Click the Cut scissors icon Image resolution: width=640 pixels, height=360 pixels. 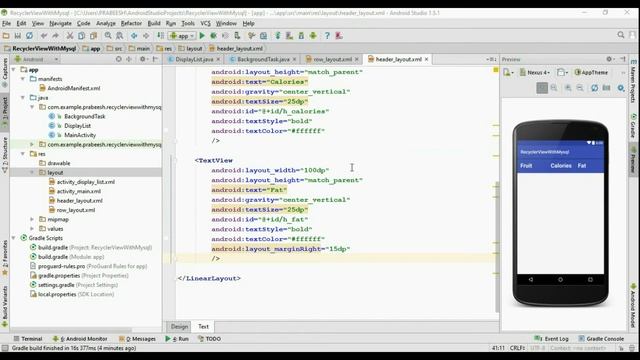coord(70,36)
